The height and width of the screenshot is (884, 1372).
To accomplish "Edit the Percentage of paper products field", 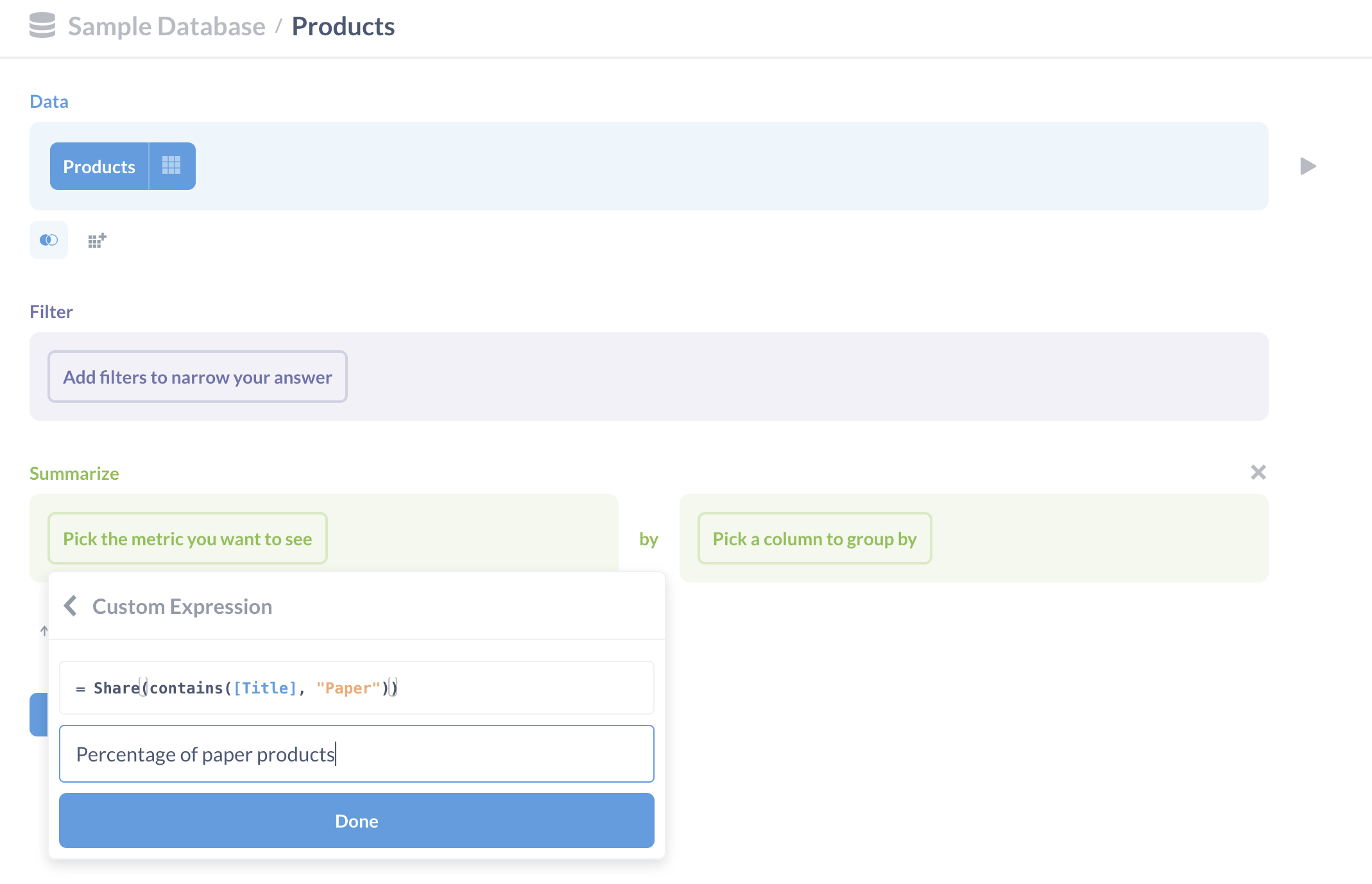I will 356,753.
